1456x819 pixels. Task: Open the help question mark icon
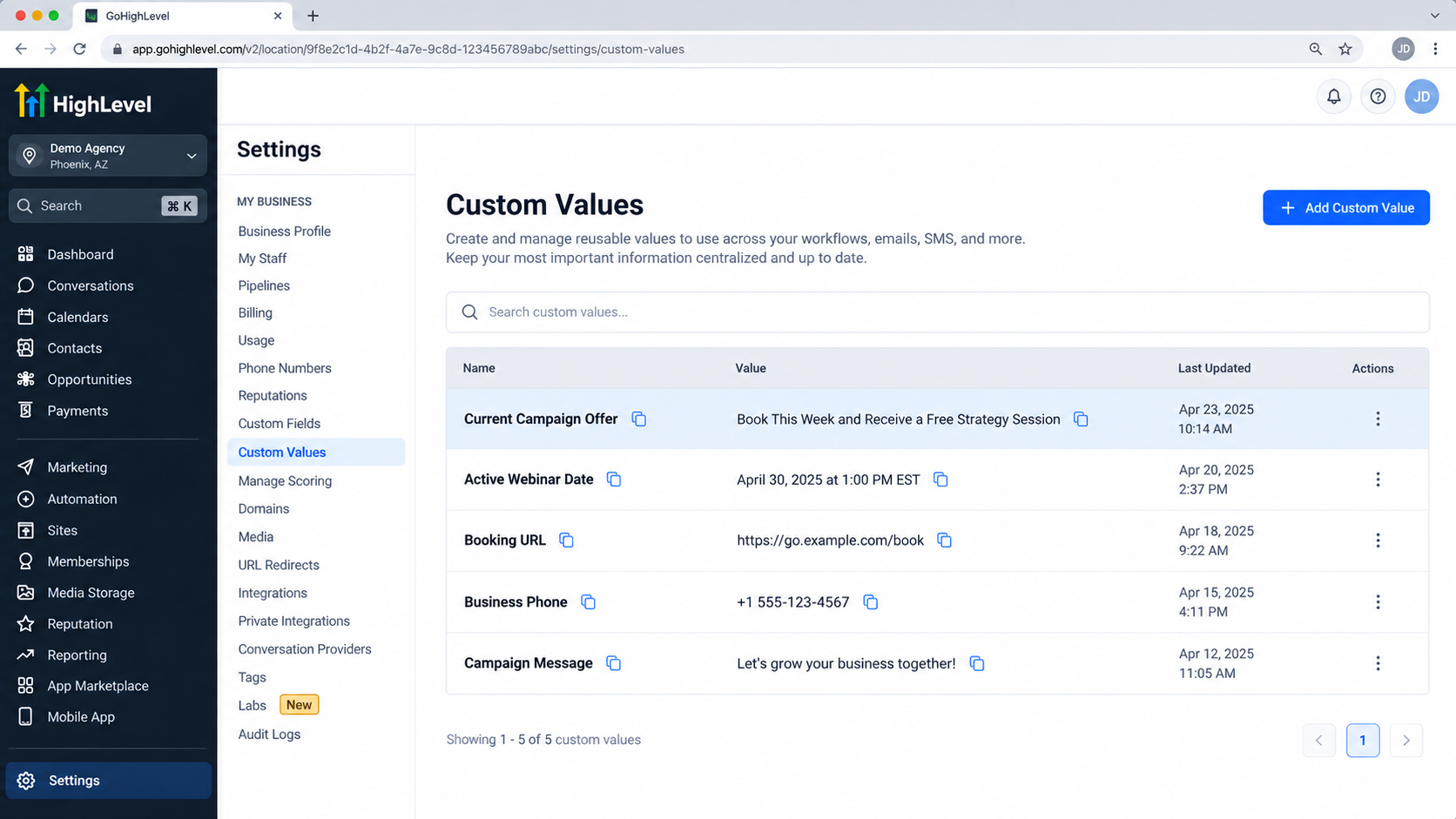point(1378,97)
